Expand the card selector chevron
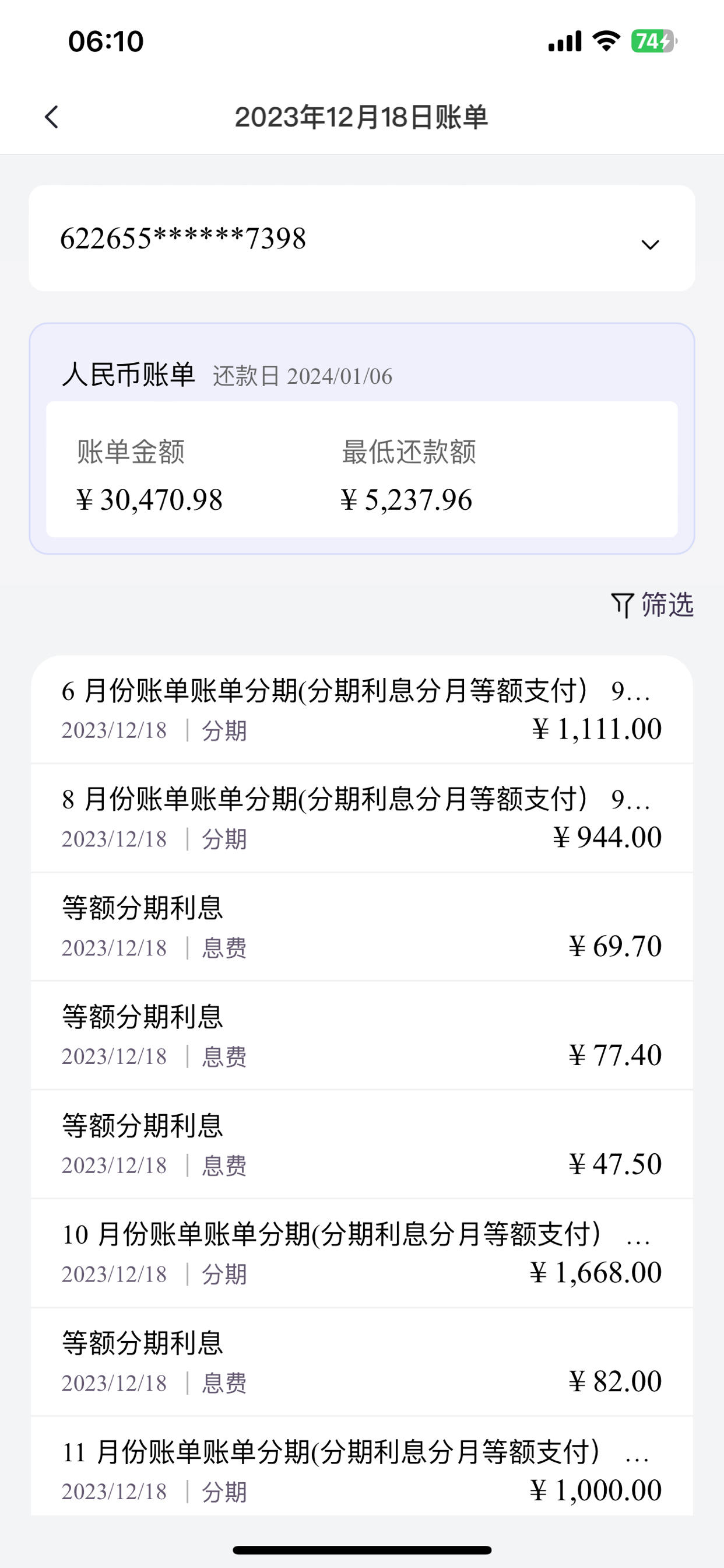724x1568 pixels. 651,244
